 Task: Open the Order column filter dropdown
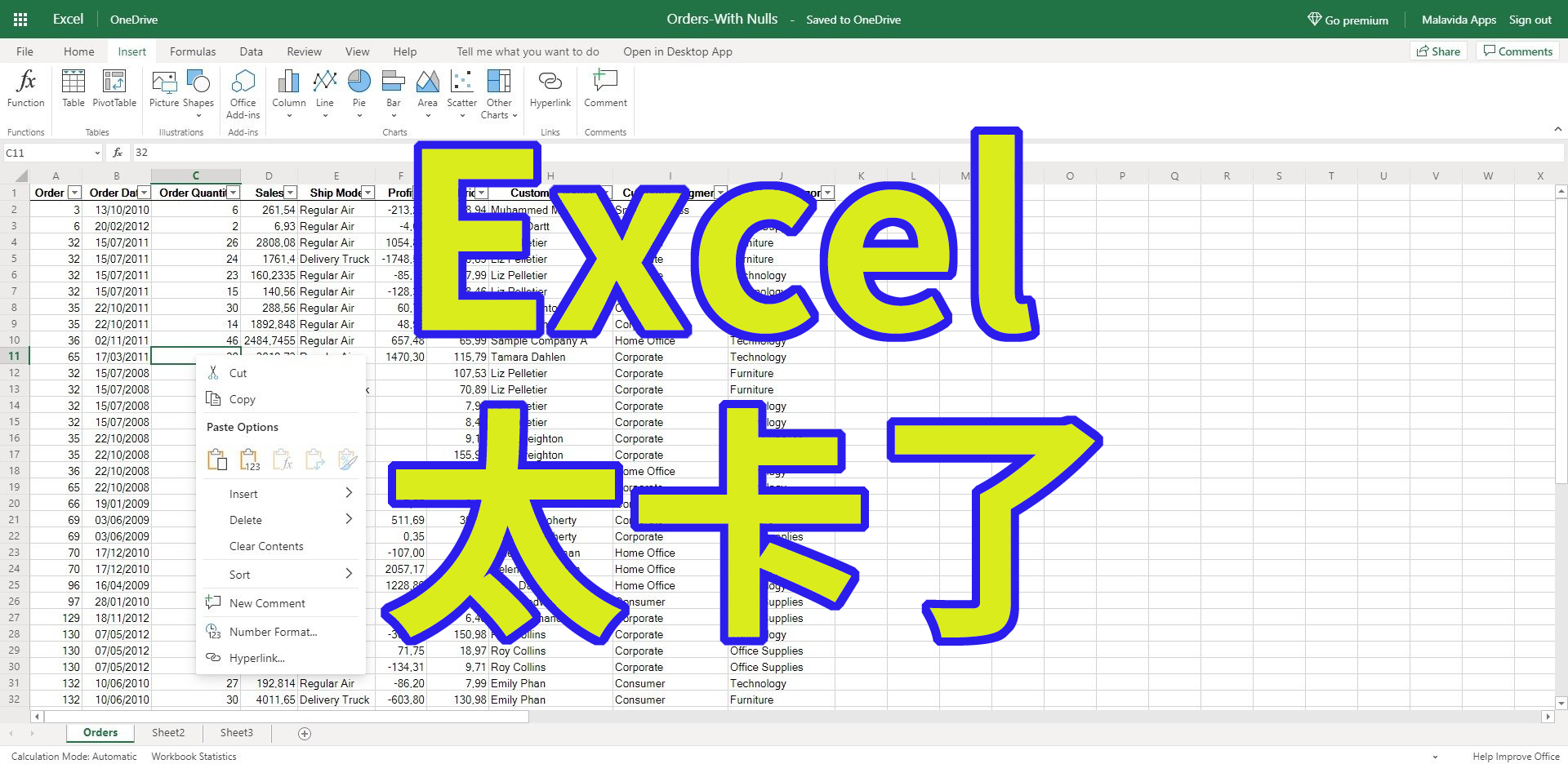coord(74,193)
